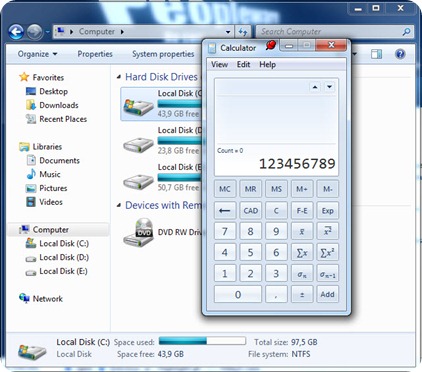Click the backspace arrow calculator key
This screenshot has width=422, height=372.
(x=225, y=210)
